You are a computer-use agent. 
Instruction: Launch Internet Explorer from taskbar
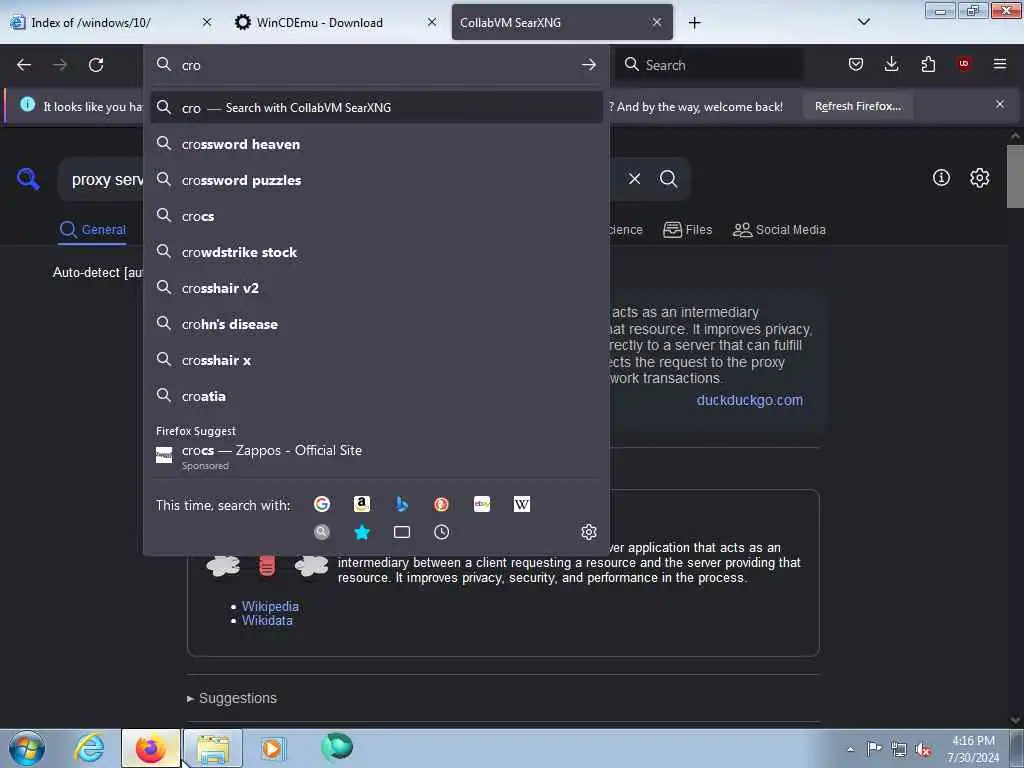click(89, 748)
